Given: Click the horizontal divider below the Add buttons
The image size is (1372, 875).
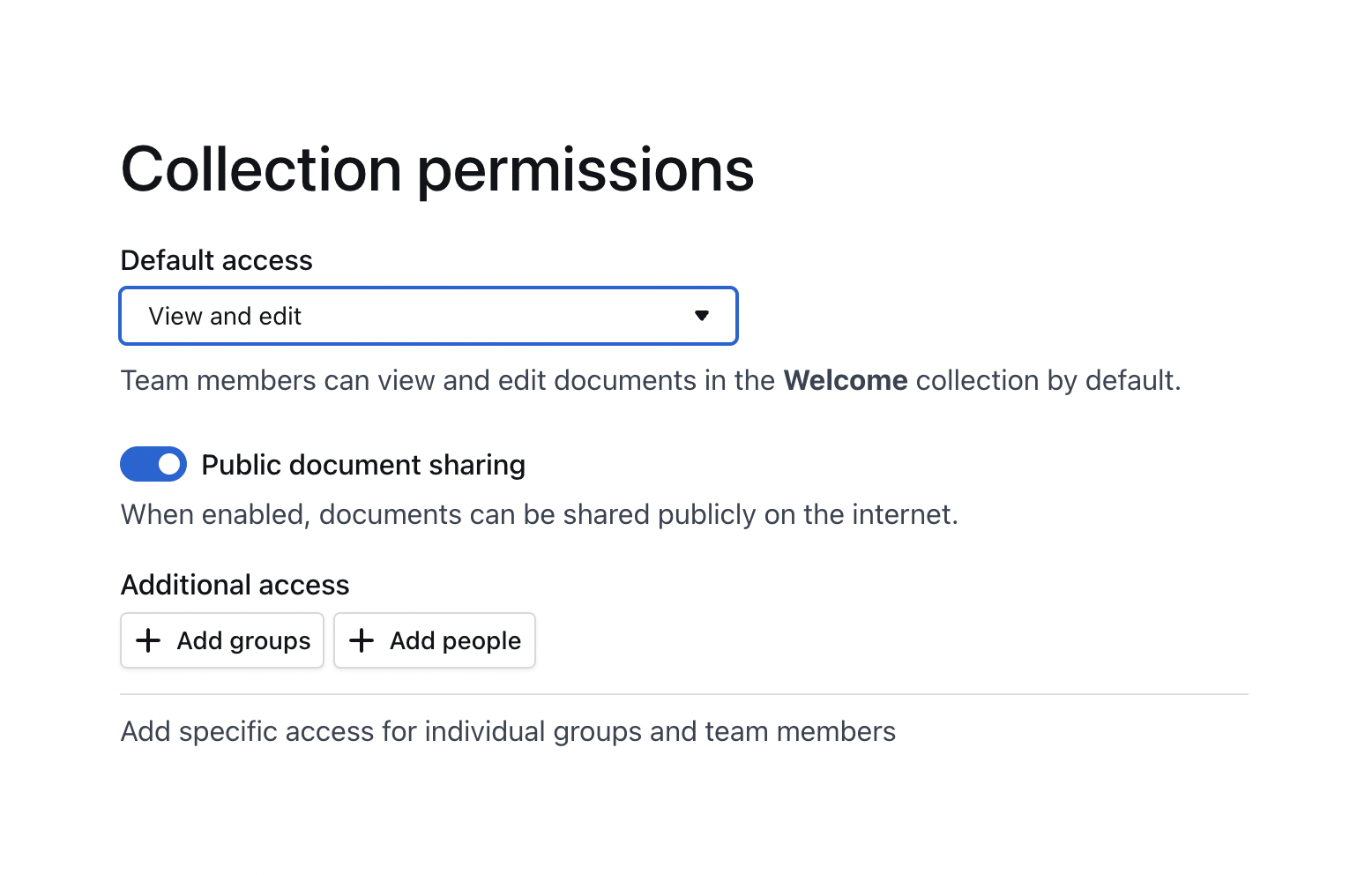Looking at the screenshot, I should point(684,694).
